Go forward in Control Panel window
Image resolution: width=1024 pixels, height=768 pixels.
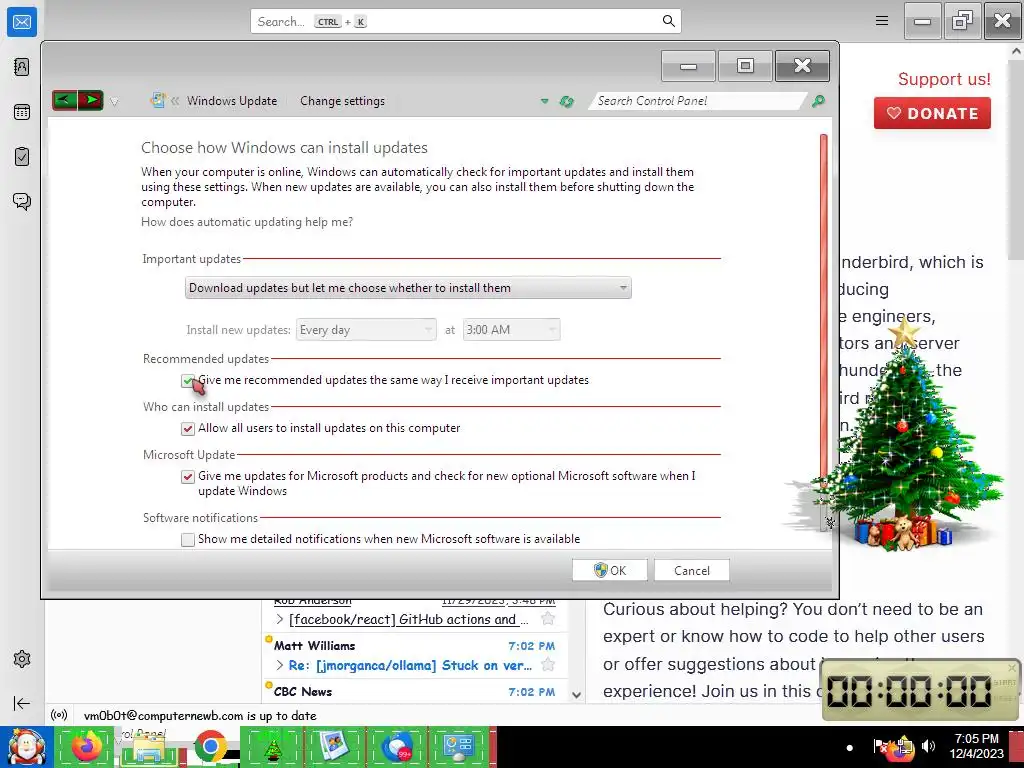point(91,101)
